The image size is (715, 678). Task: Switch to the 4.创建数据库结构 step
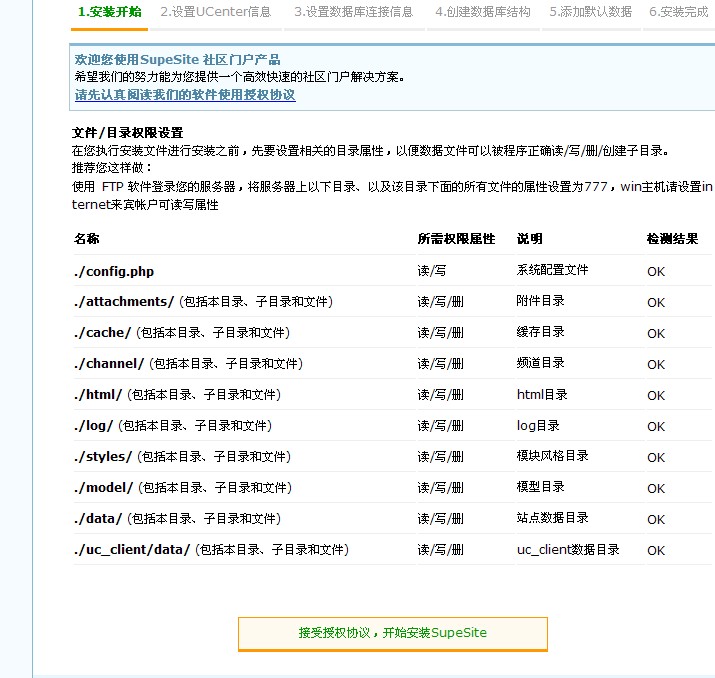pos(483,11)
